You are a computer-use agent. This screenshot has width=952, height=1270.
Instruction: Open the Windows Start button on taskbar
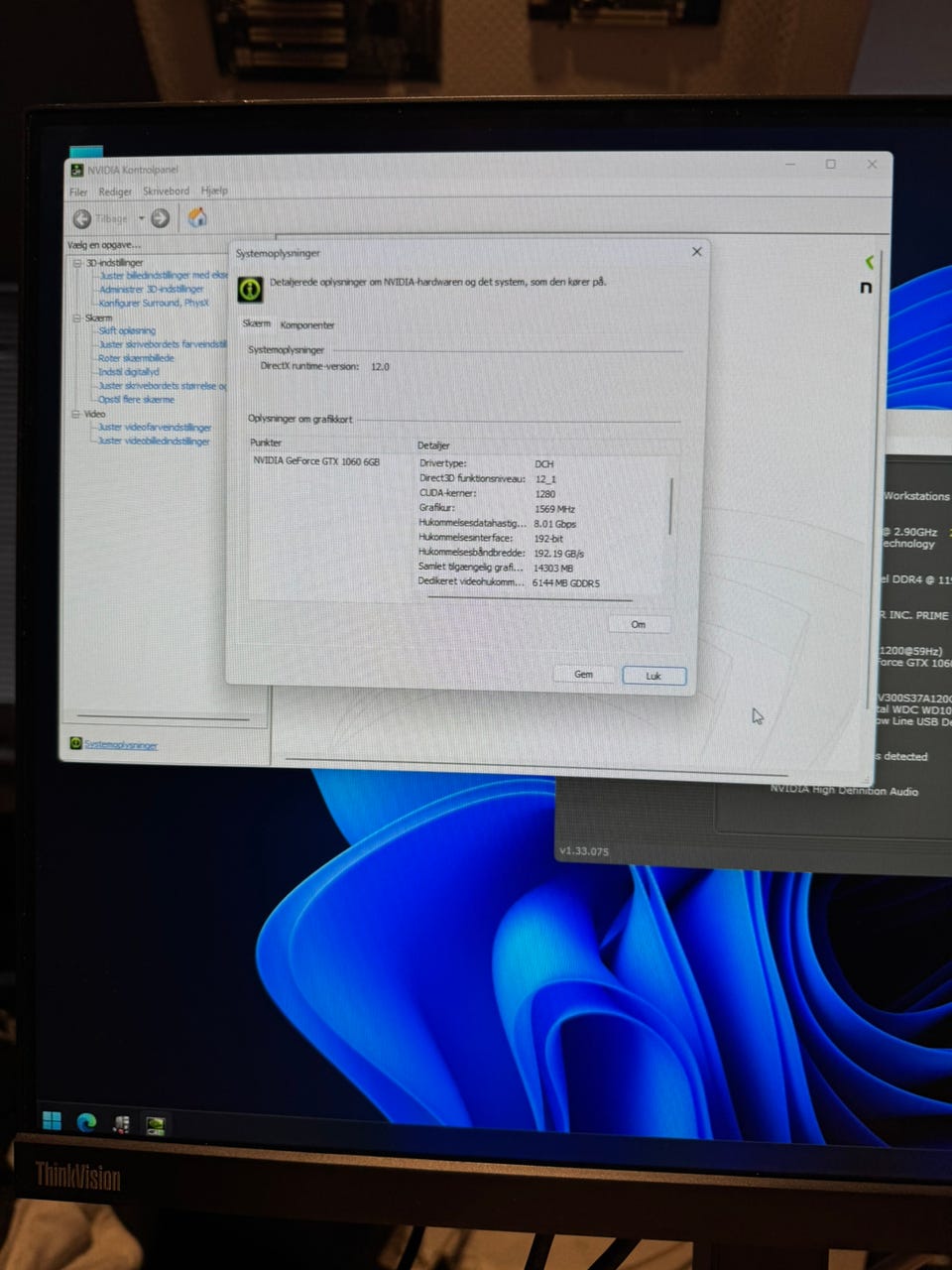(x=53, y=1121)
